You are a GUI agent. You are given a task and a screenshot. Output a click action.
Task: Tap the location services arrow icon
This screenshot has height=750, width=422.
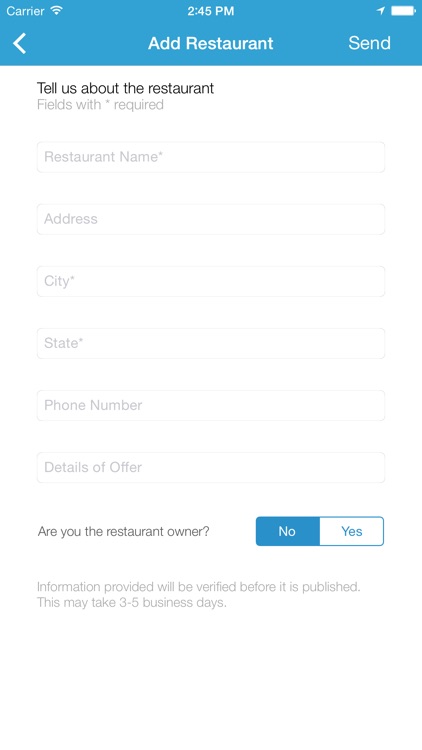(381, 11)
